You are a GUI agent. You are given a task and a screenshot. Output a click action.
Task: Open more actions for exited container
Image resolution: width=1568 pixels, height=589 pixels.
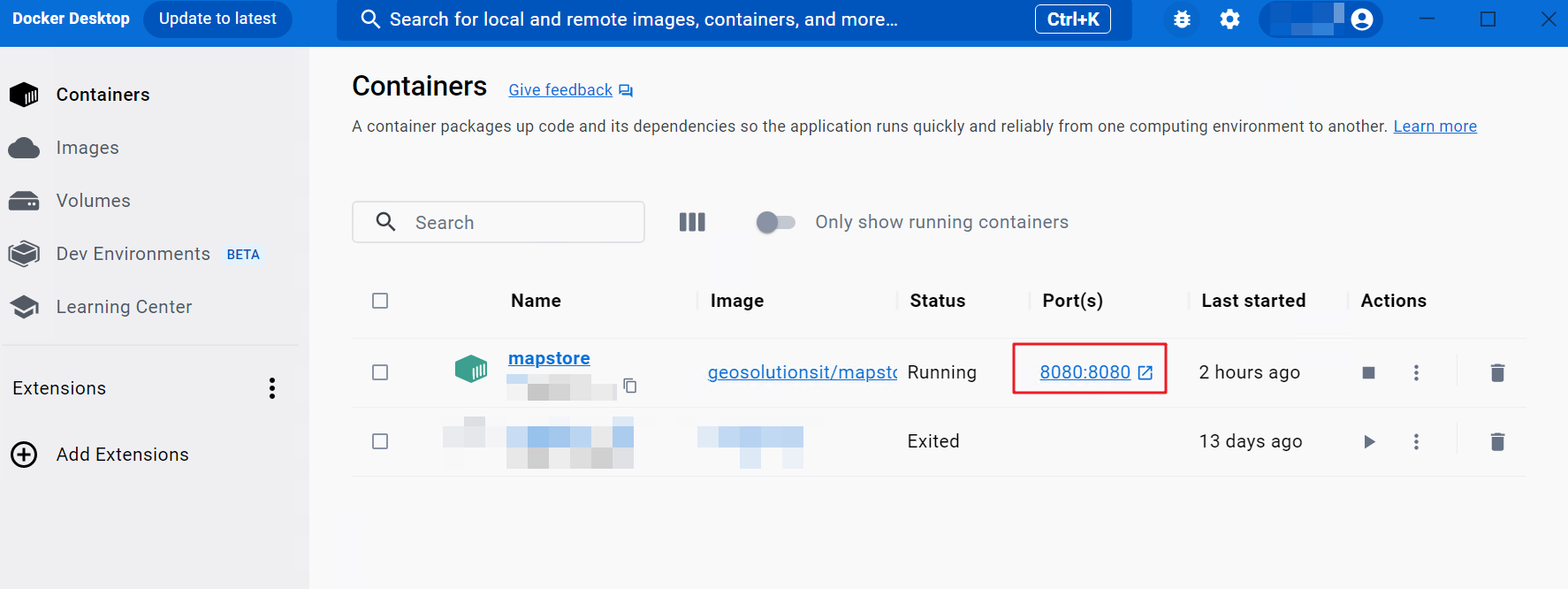[x=1416, y=441]
